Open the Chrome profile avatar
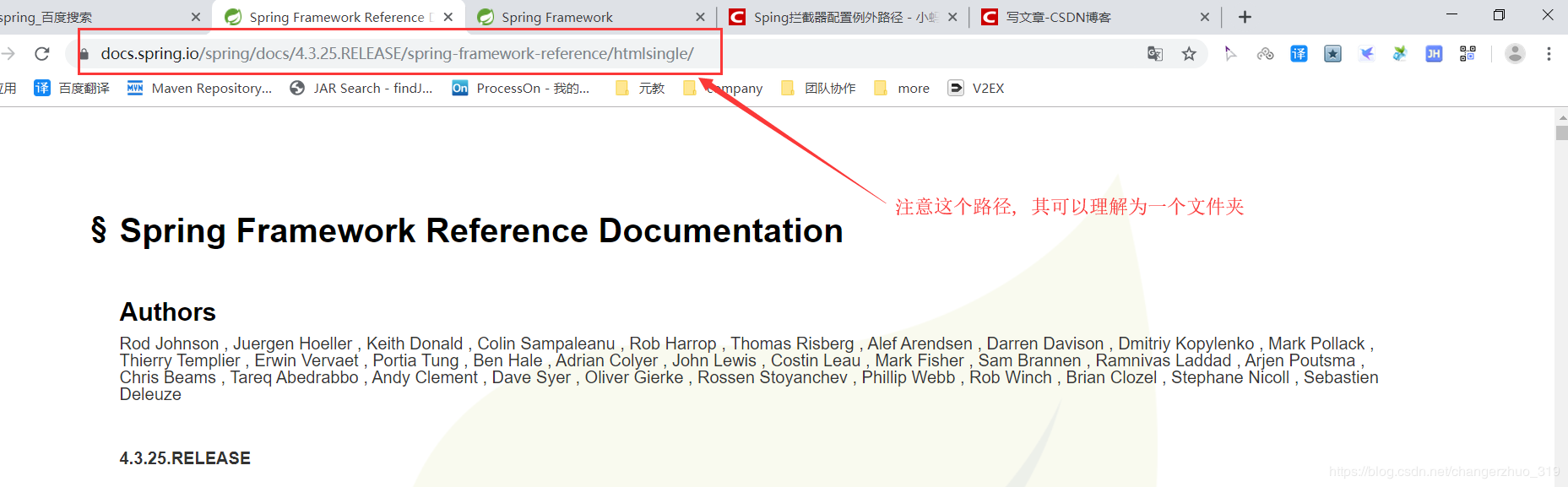Viewport: 1568px width, 487px height. coord(1515,54)
